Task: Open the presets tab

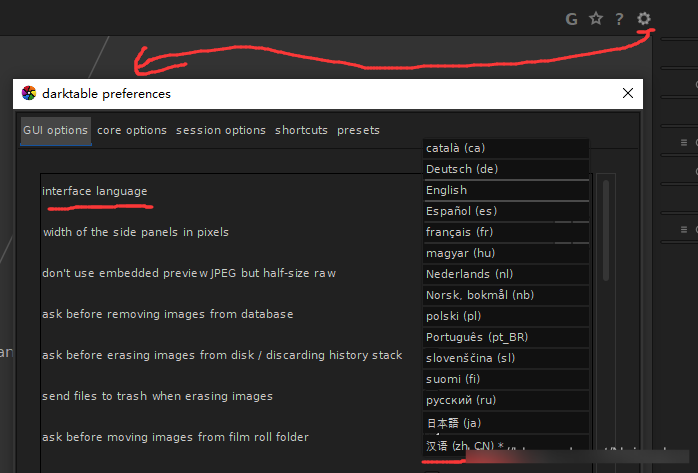Action: [358, 130]
